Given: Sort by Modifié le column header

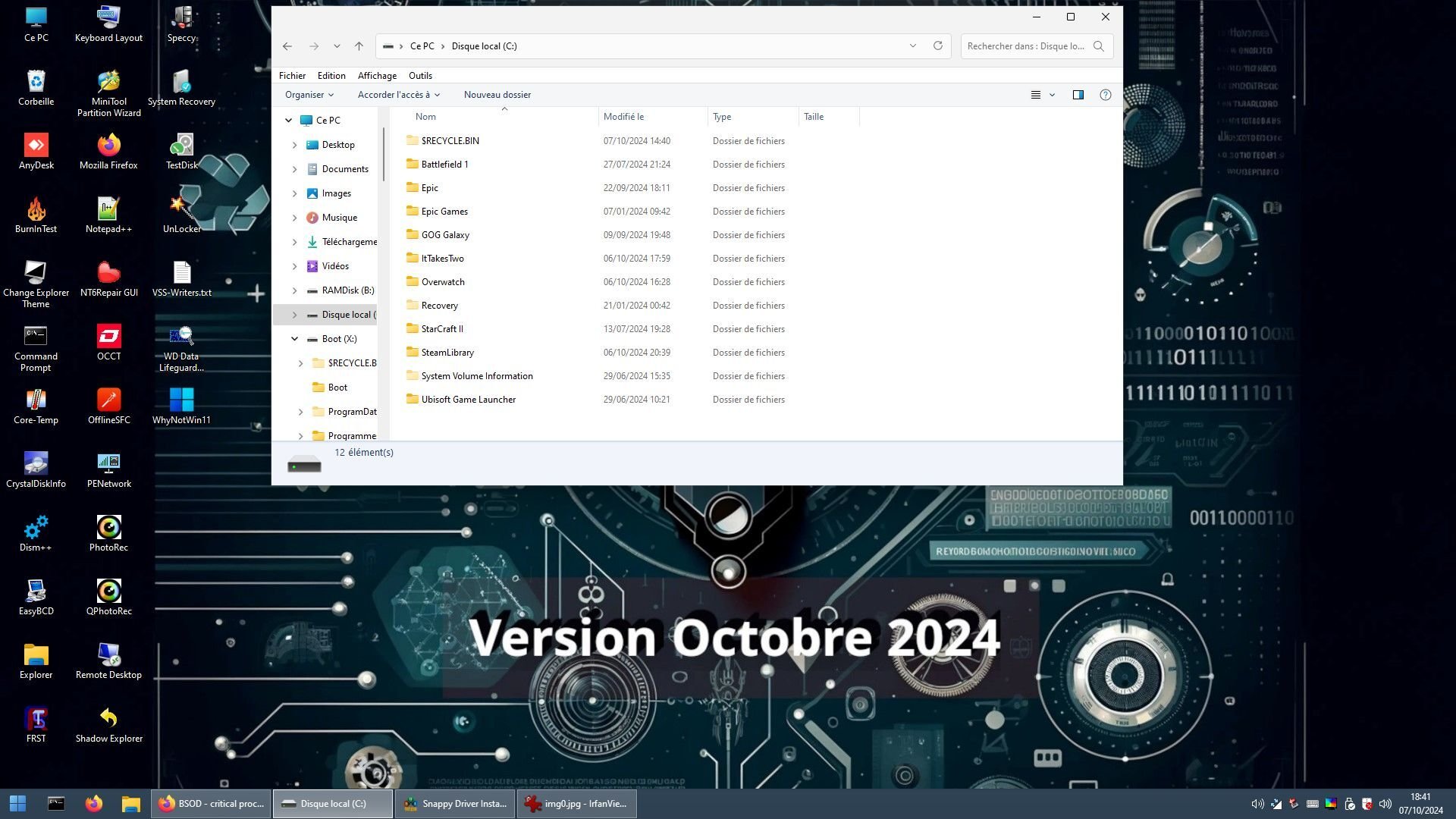Looking at the screenshot, I should 652,117.
